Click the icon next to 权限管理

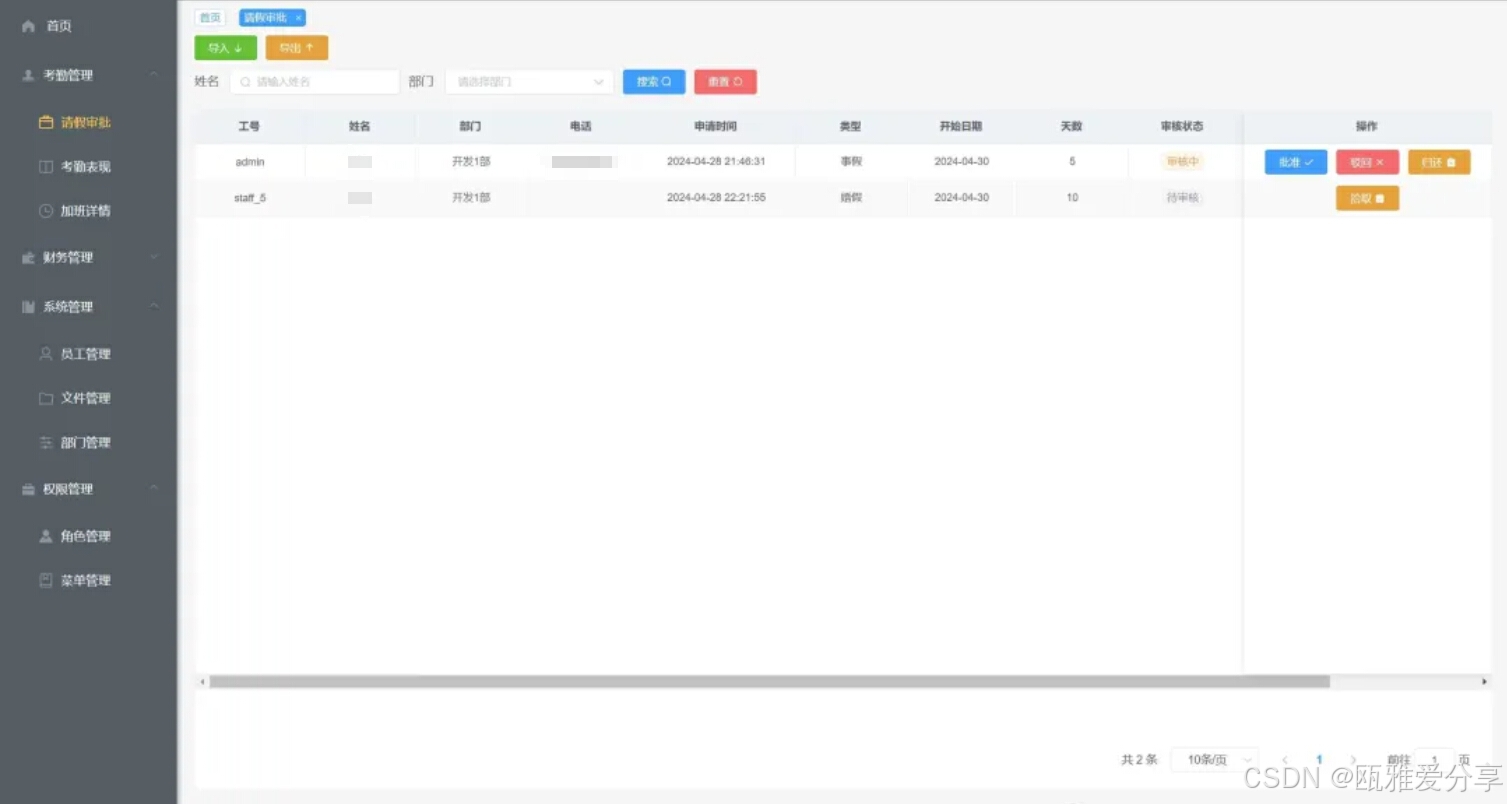click(27, 489)
